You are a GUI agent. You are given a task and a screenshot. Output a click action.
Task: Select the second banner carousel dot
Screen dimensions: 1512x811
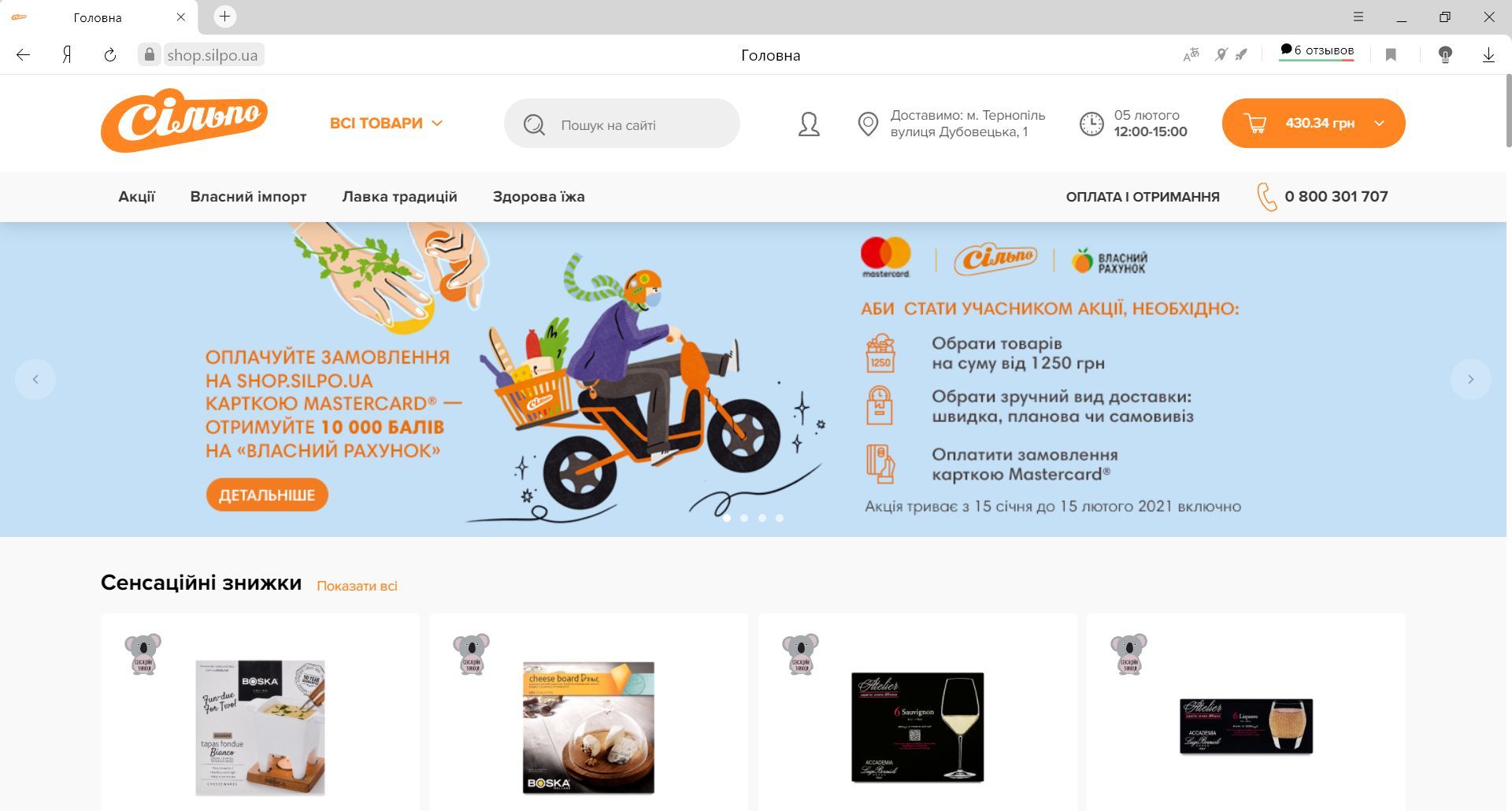744,518
